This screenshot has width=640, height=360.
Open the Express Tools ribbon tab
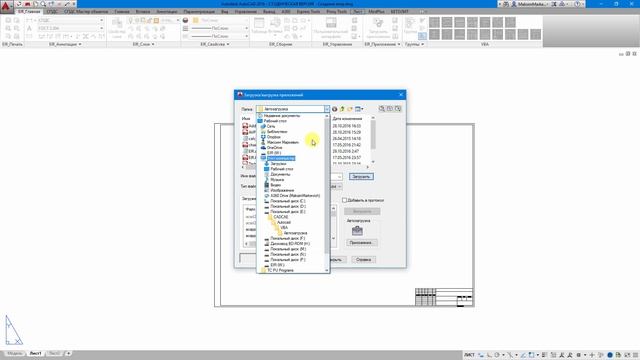[309, 12]
